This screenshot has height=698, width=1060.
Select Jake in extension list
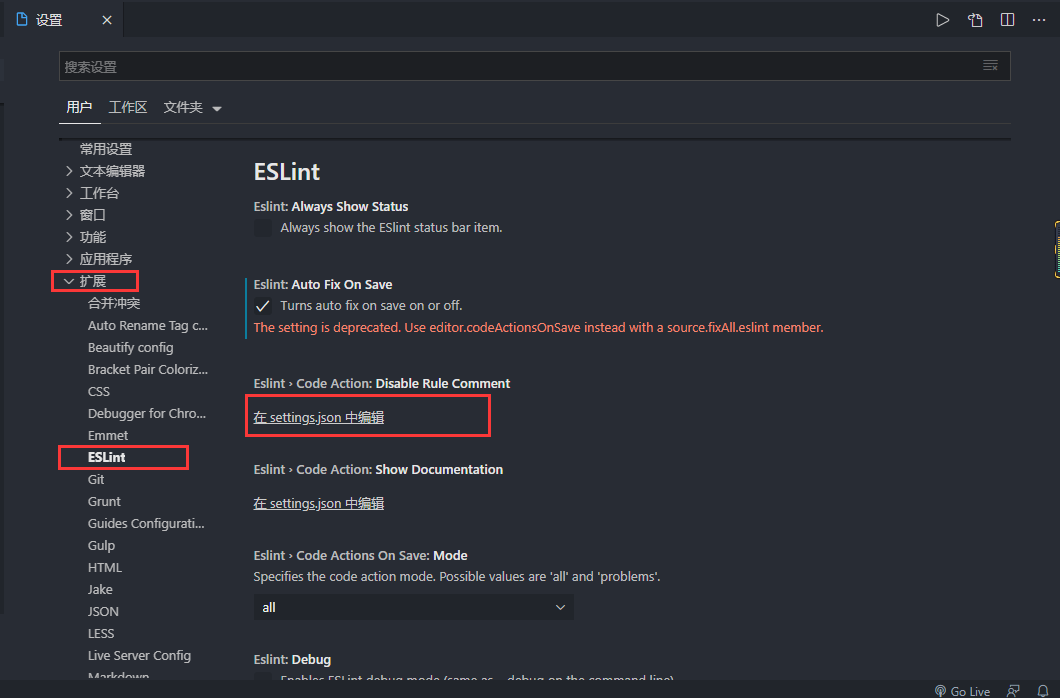tap(100, 590)
